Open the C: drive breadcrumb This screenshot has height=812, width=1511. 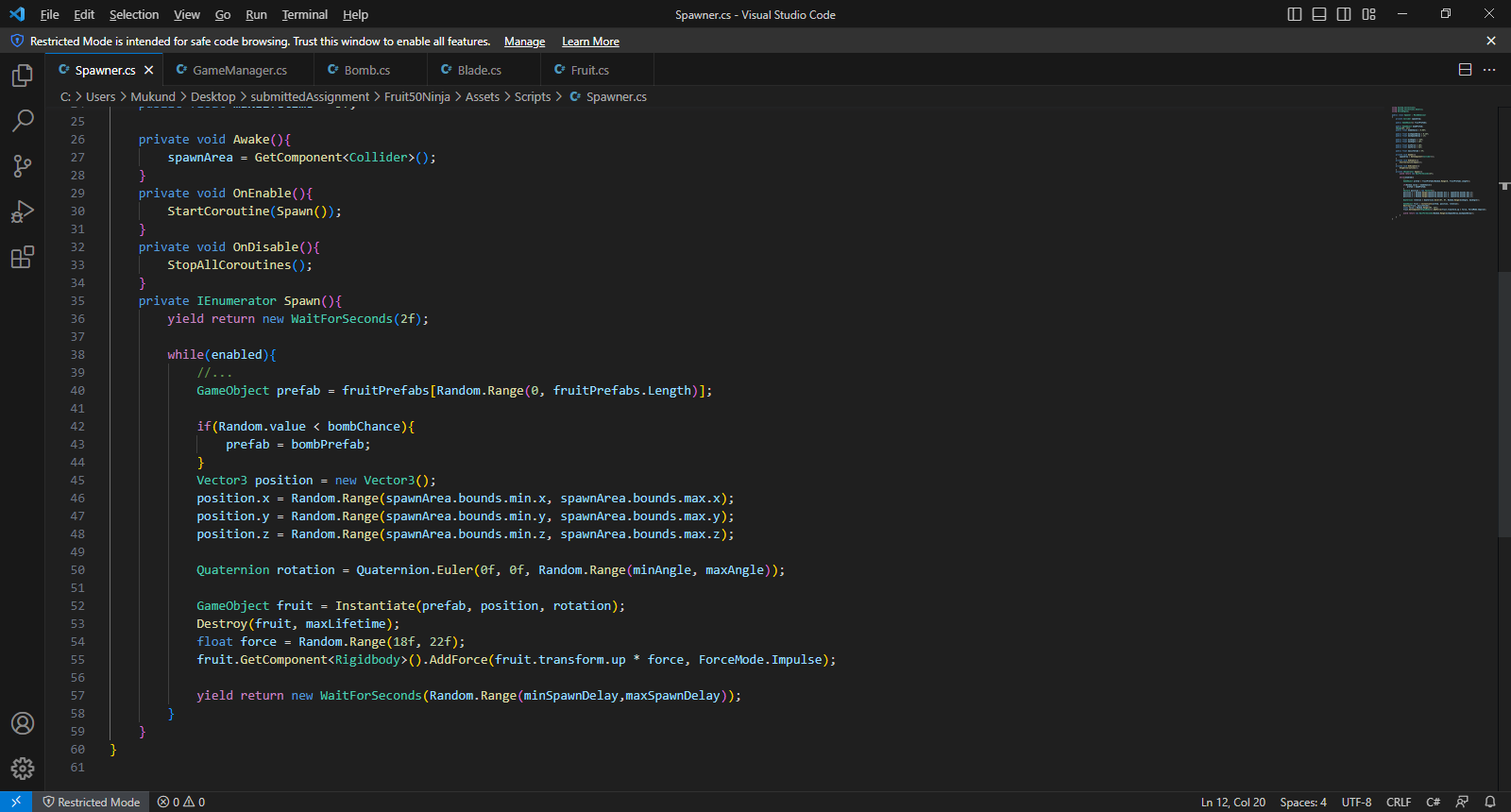pos(66,96)
